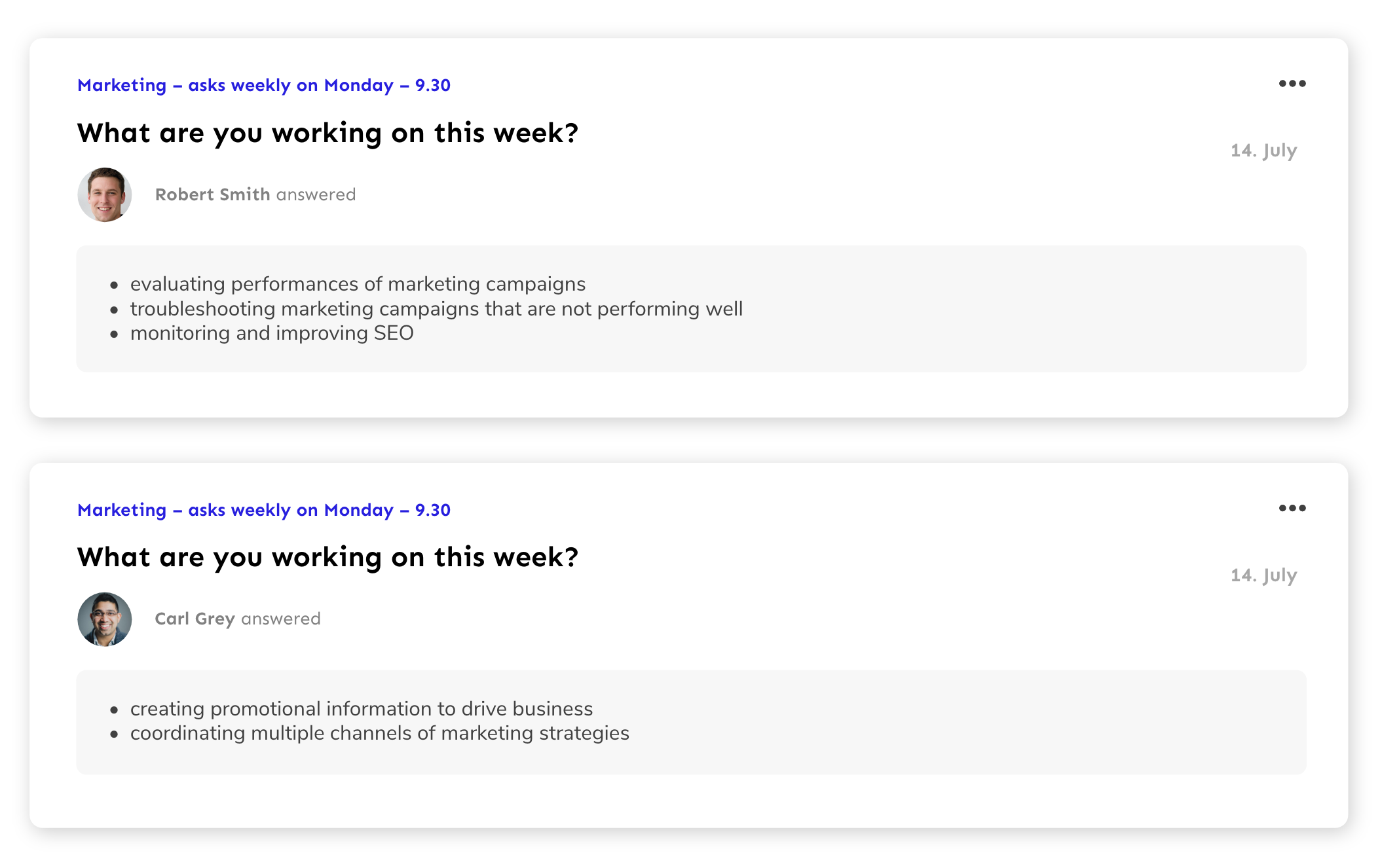The height and width of the screenshot is (868, 1382).
Task: Click the 14. July date on Robert's card
Action: tap(1263, 151)
